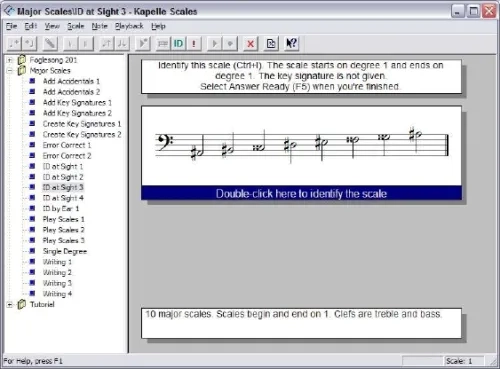Viewport: 500px width, 369px height.
Task: Select the Writing 2 lesson
Action: click(57, 273)
